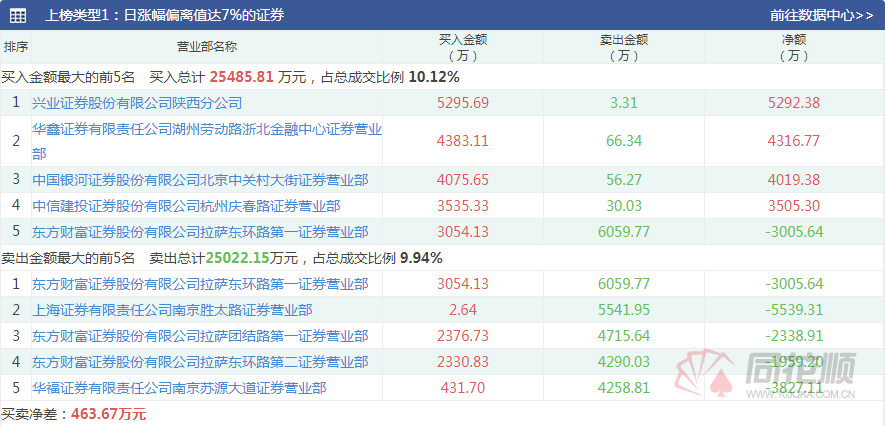
Task: Open 东方财富证券拉萨团结路第一营业部 link
Action: 200,336
